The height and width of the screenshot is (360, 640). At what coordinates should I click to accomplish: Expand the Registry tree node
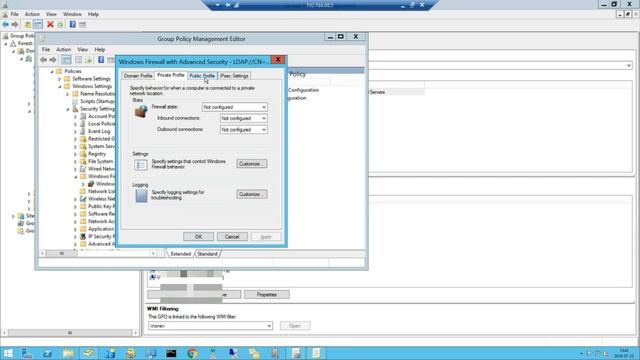[x=76, y=154]
